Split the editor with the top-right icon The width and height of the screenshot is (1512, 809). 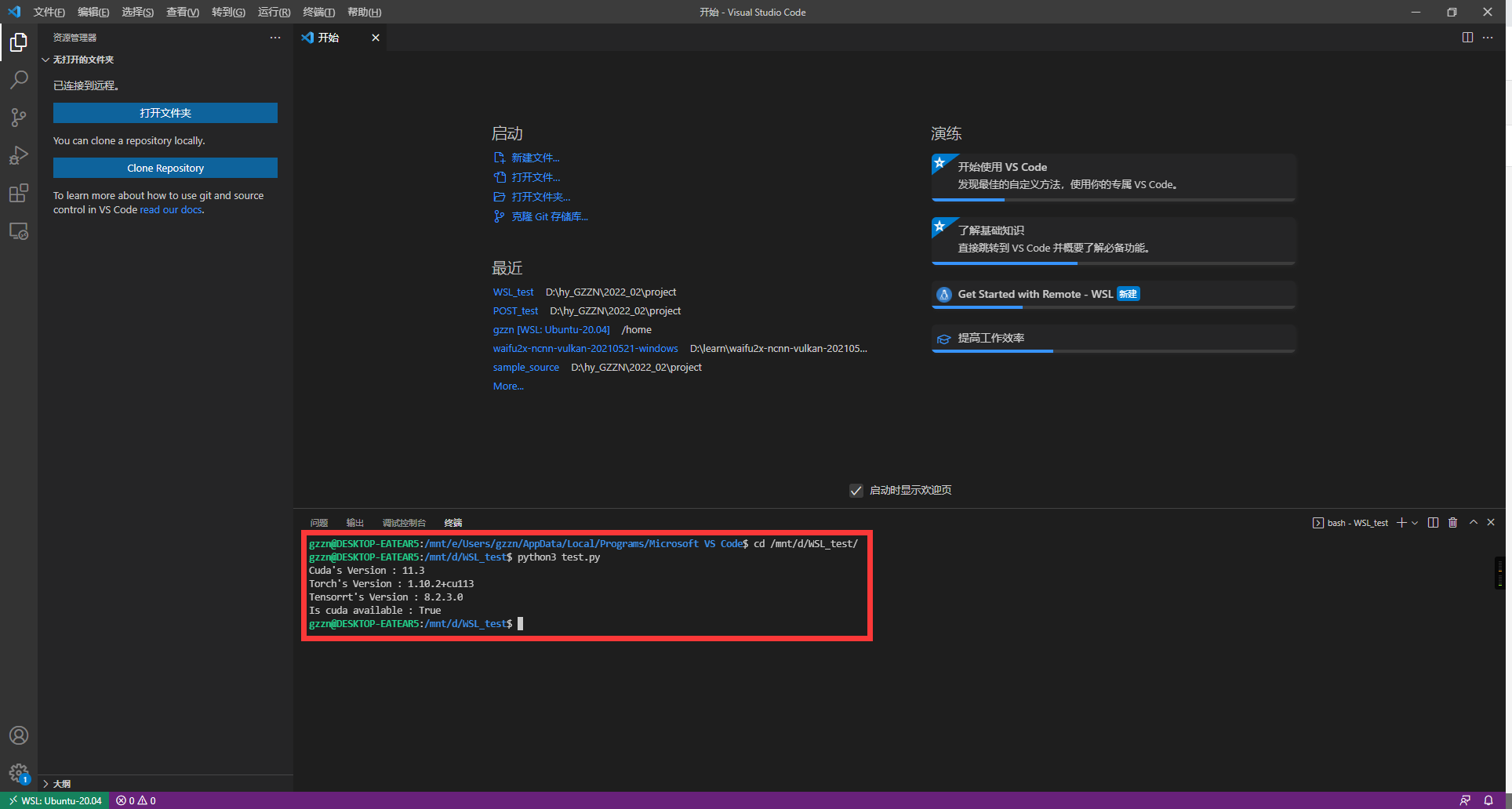[x=1467, y=37]
